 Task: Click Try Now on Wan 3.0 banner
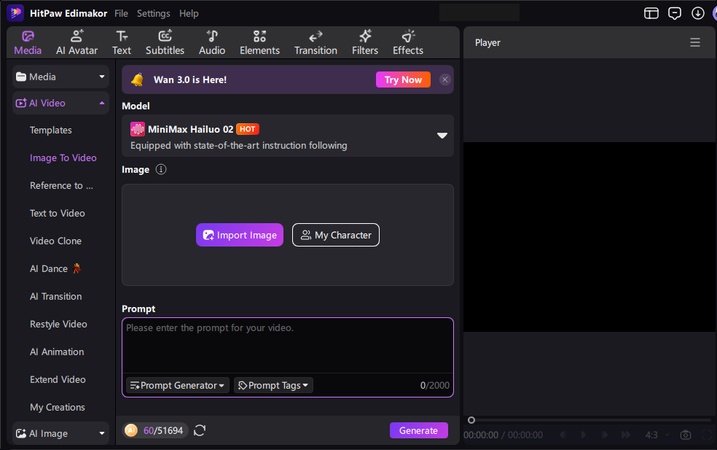click(403, 80)
